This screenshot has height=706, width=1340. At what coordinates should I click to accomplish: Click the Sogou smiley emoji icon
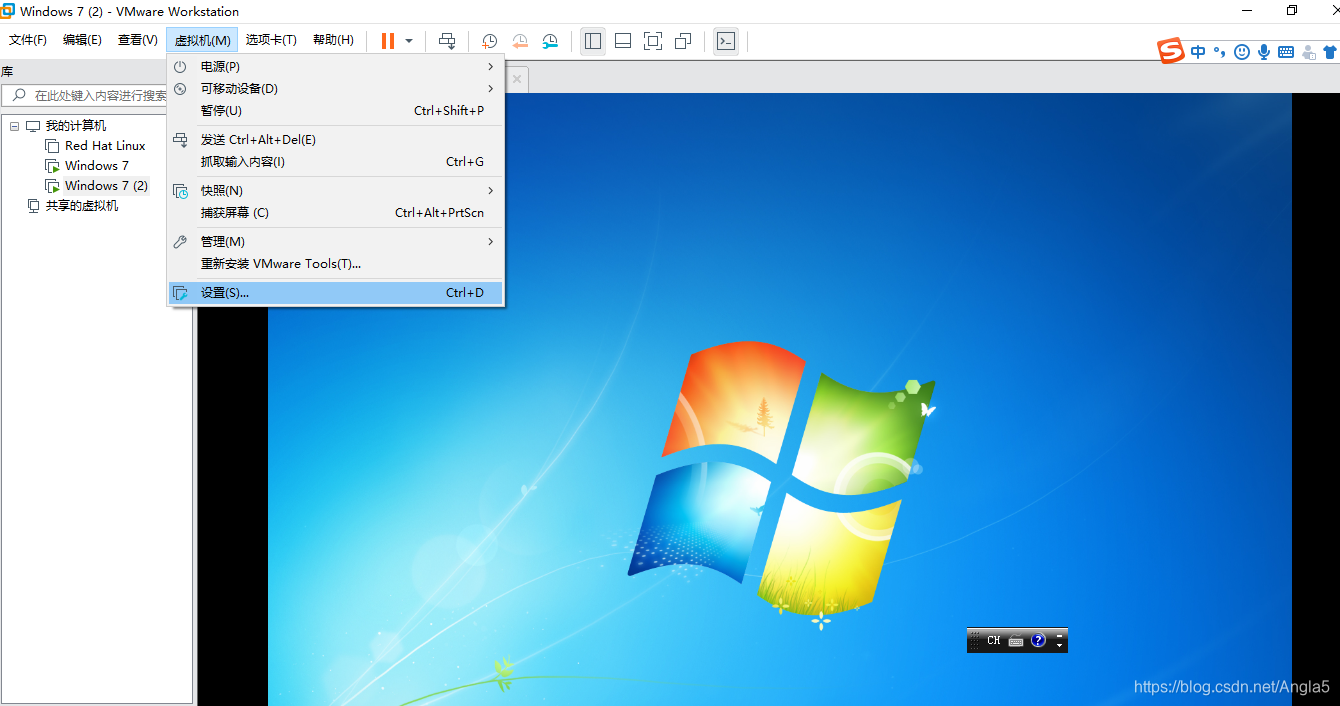(x=1242, y=52)
